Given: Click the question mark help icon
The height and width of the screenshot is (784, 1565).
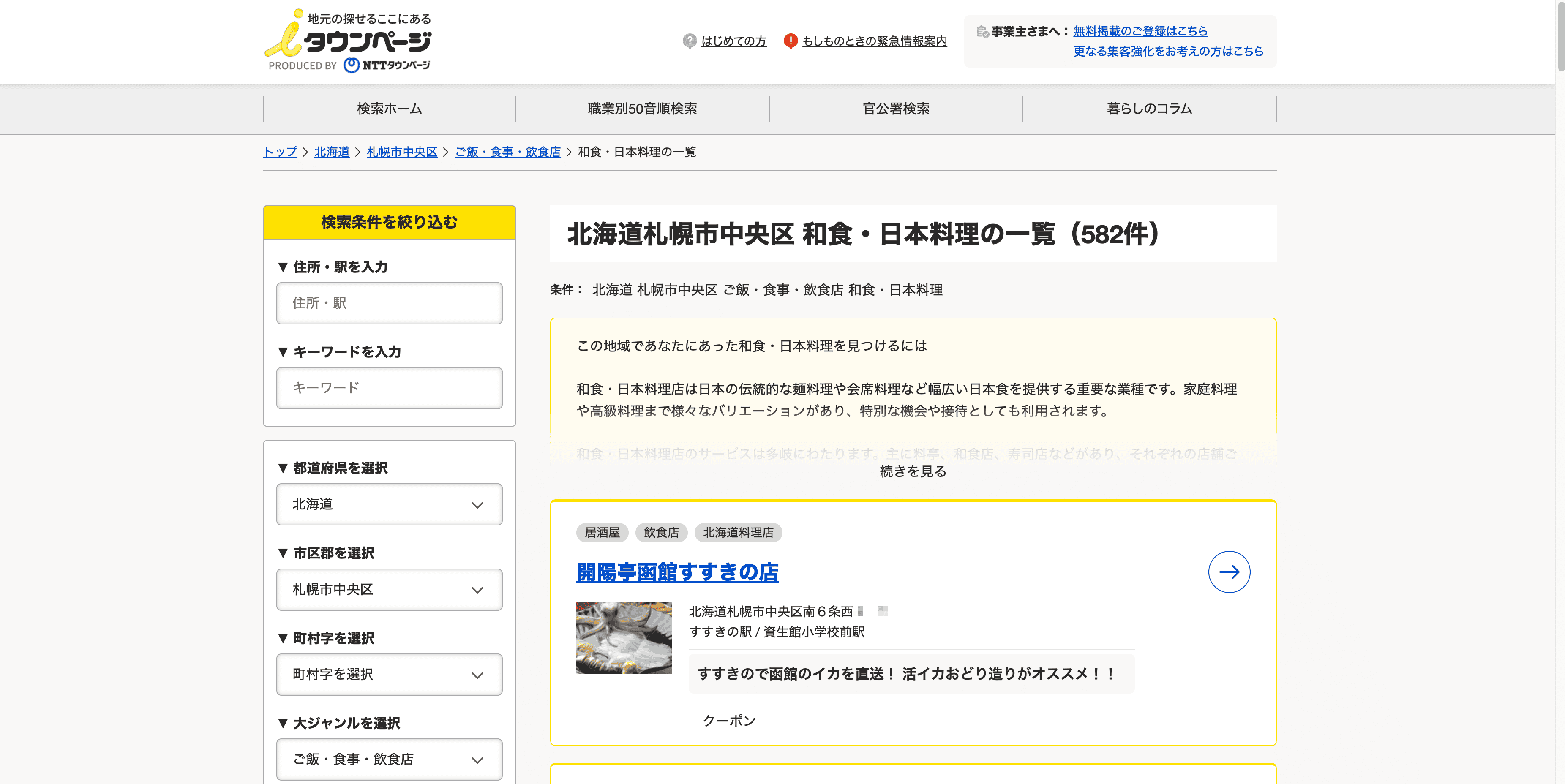Looking at the screenshot, I should click(x=689, y=41).
